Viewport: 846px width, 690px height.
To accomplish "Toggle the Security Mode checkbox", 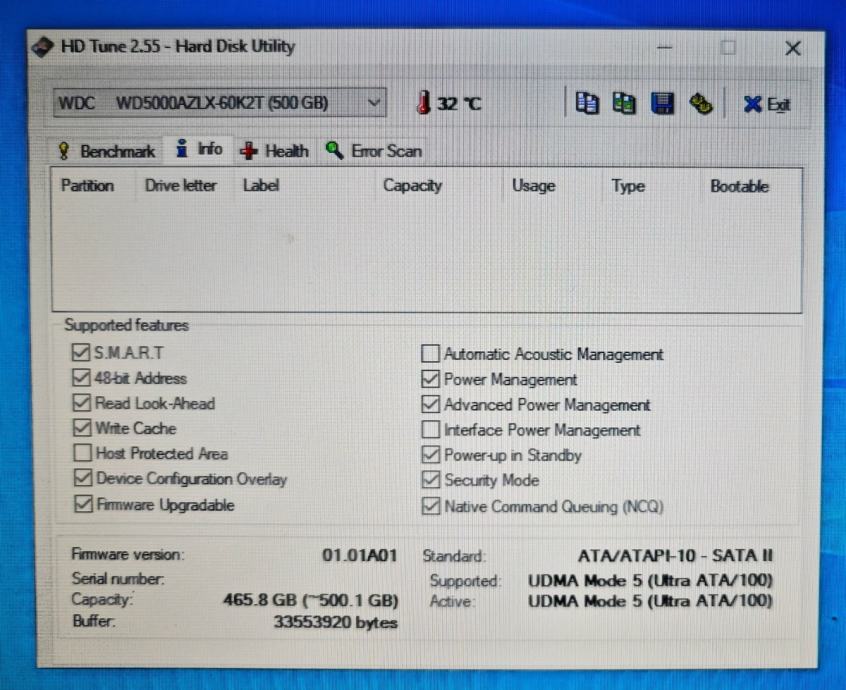I will [431, 480].
